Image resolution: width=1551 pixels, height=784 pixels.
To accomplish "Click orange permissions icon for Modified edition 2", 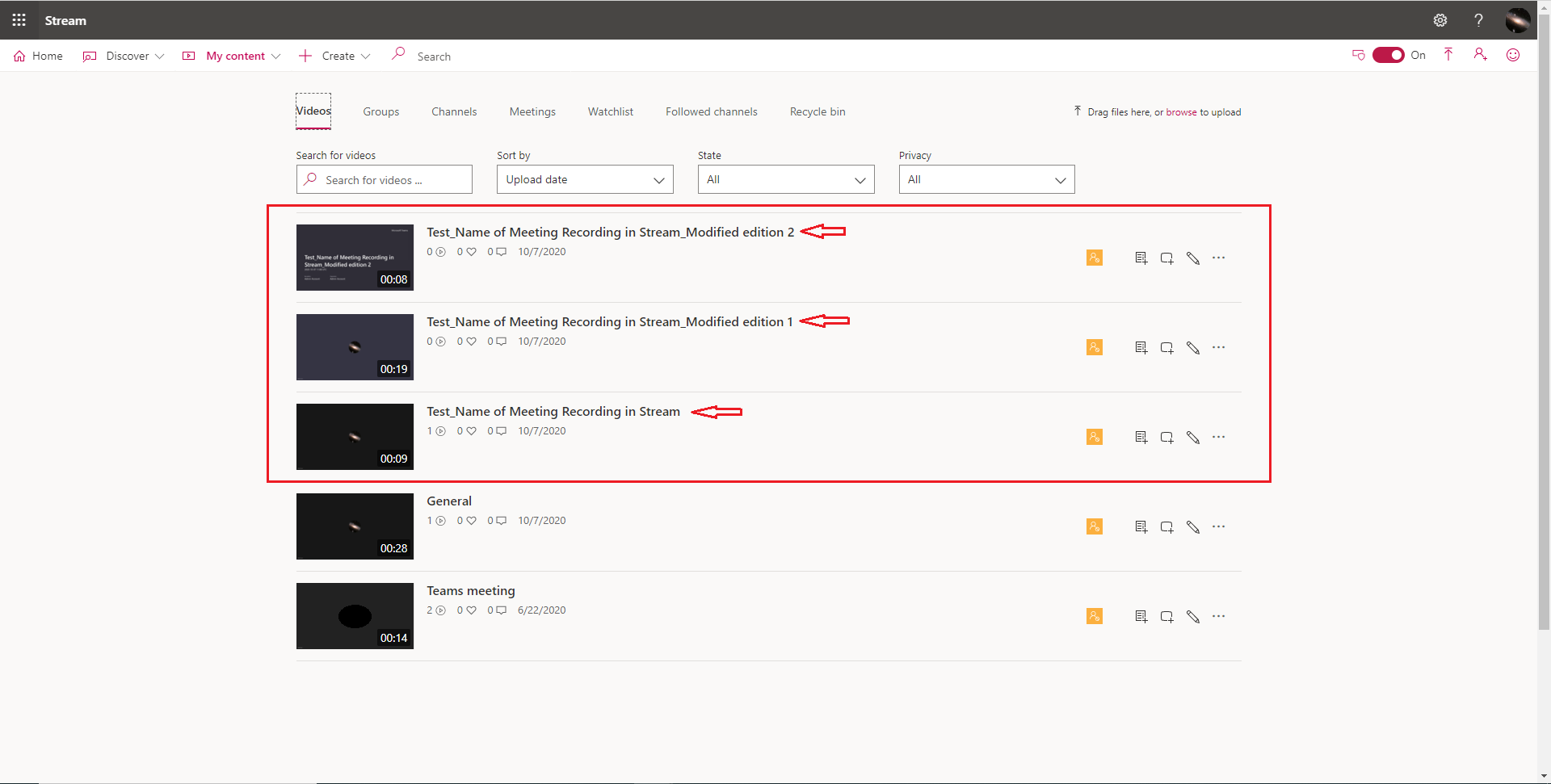I will click(1095, 258).
